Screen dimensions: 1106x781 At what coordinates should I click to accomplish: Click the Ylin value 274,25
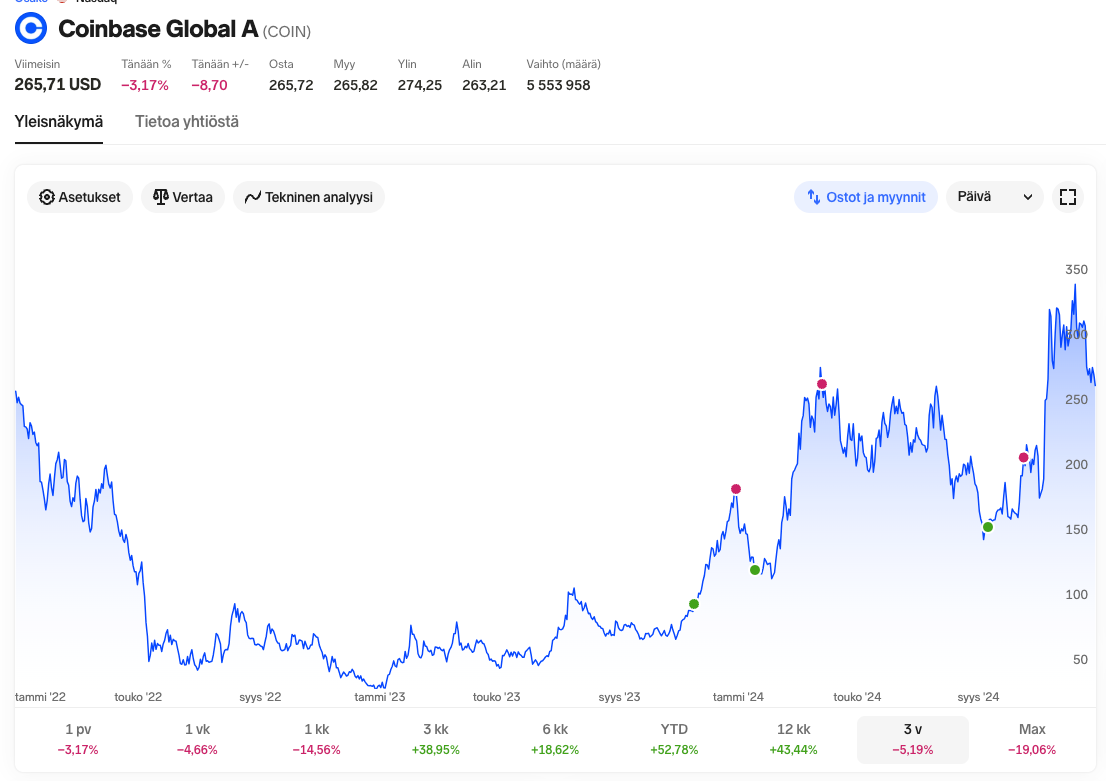[x=420, y=85]
